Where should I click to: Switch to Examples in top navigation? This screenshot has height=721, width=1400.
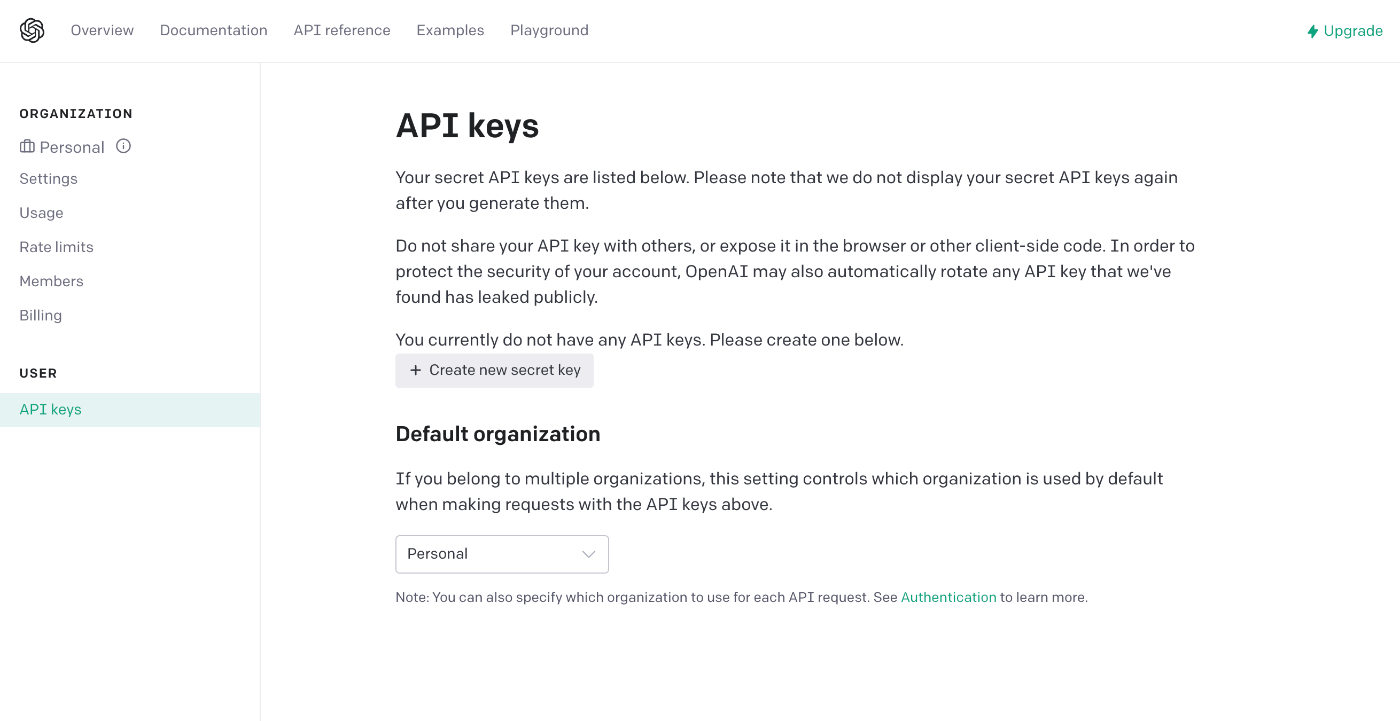coord(450,30)
